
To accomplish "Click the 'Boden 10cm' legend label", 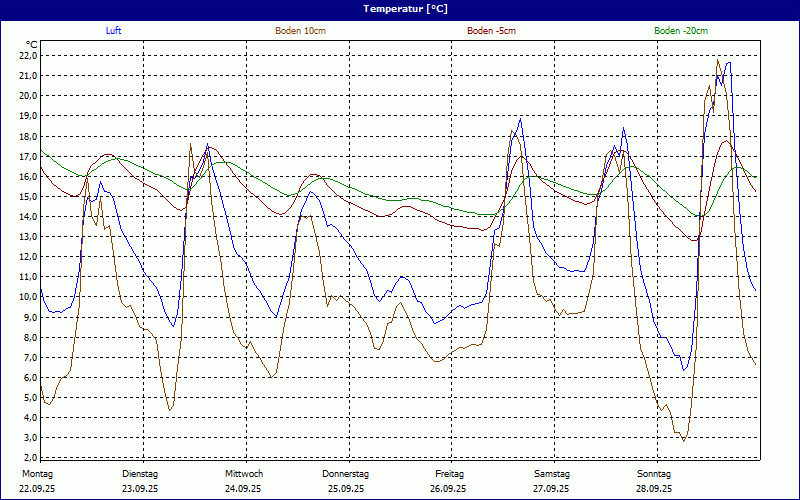I will click(301, 31).
